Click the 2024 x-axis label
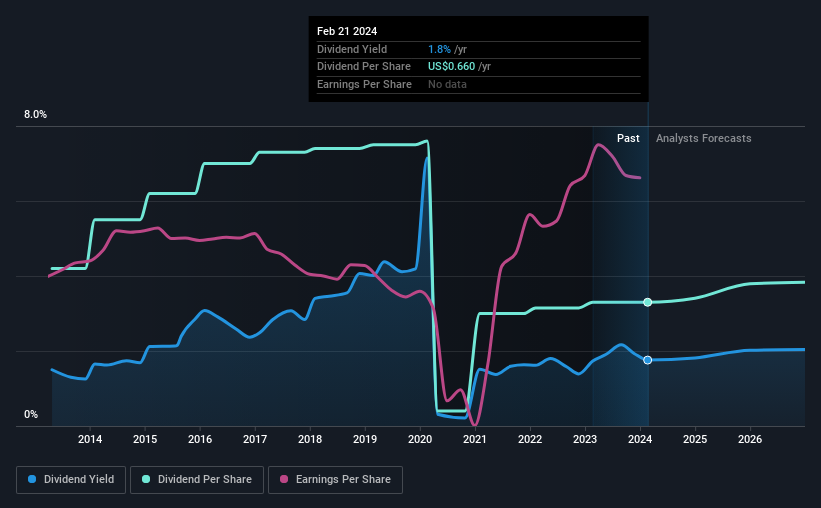Screen dimensions: 821x508 tap(640, 439)
